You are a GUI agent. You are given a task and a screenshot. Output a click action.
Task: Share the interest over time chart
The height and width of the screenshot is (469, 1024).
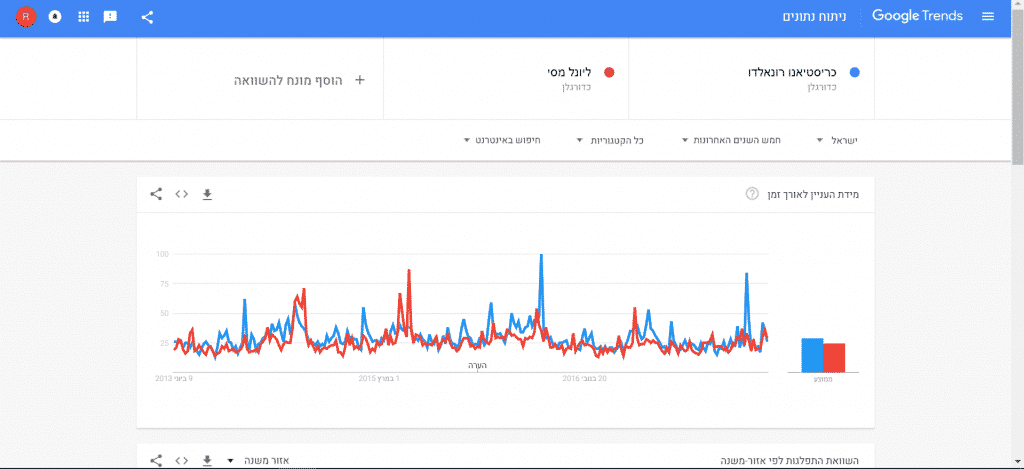click(156, 194)
